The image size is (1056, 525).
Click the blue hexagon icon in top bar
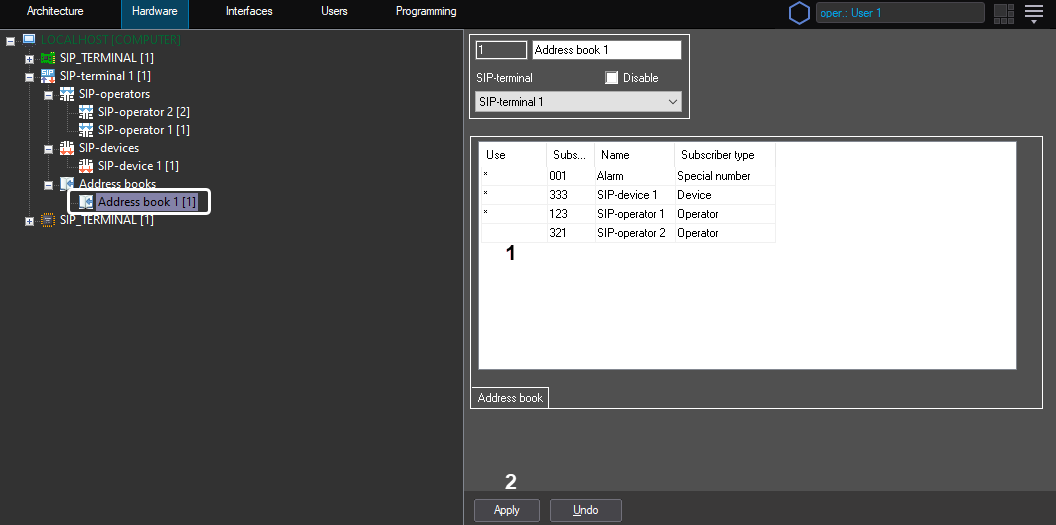(x=799, y=13)
